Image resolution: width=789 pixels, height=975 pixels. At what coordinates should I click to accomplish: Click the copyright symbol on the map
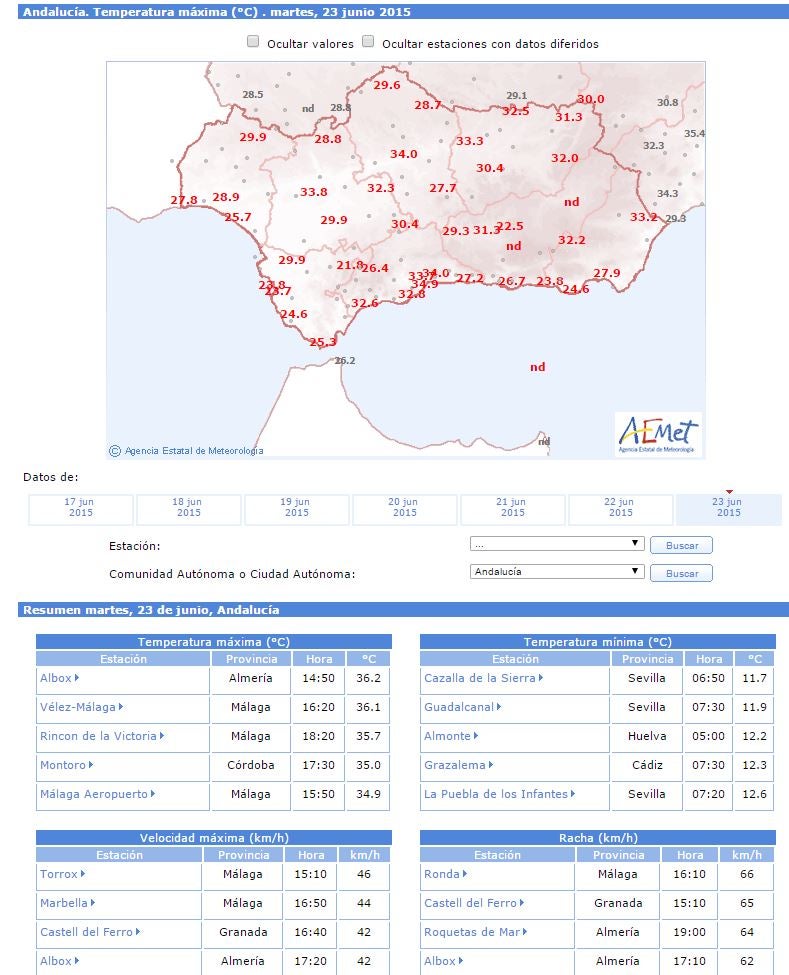tap(115, 451)
